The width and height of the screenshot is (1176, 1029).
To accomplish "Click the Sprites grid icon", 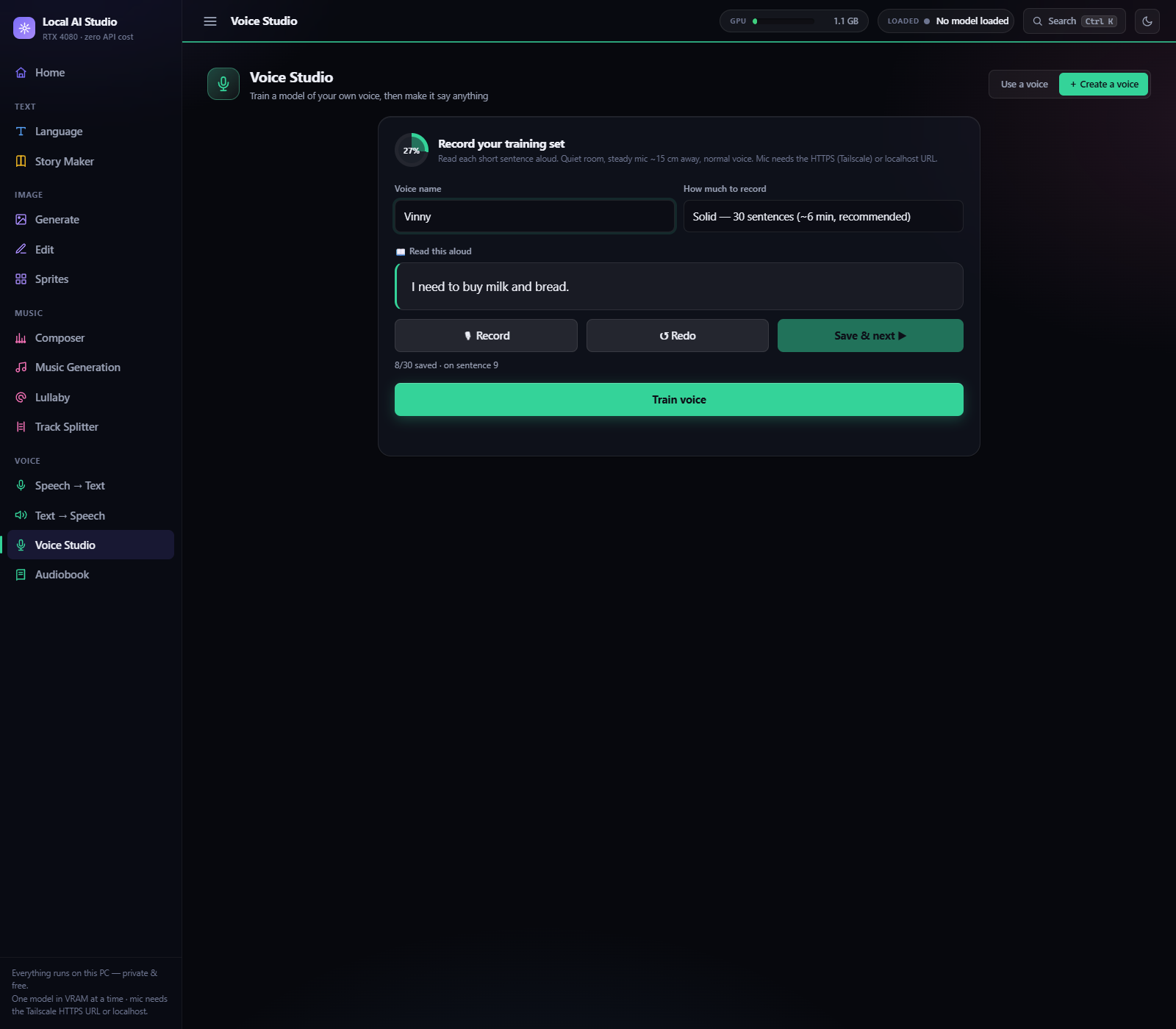I will 21,279.
